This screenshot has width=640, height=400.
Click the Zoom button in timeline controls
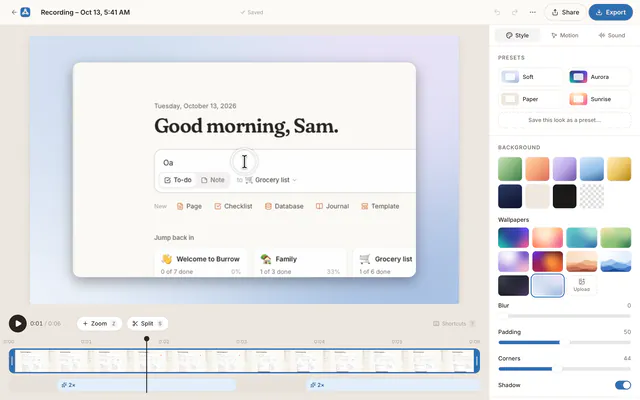pyautogui.click(x=99, y=324)
